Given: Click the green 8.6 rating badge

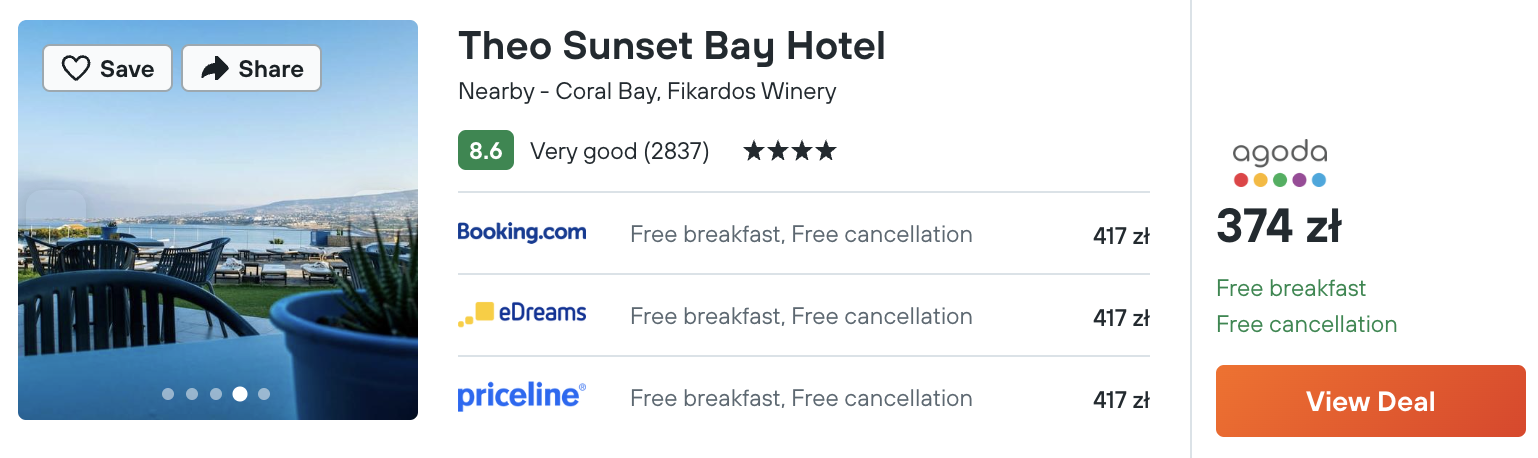Looking at the screenshot, I should pos(486,151).
